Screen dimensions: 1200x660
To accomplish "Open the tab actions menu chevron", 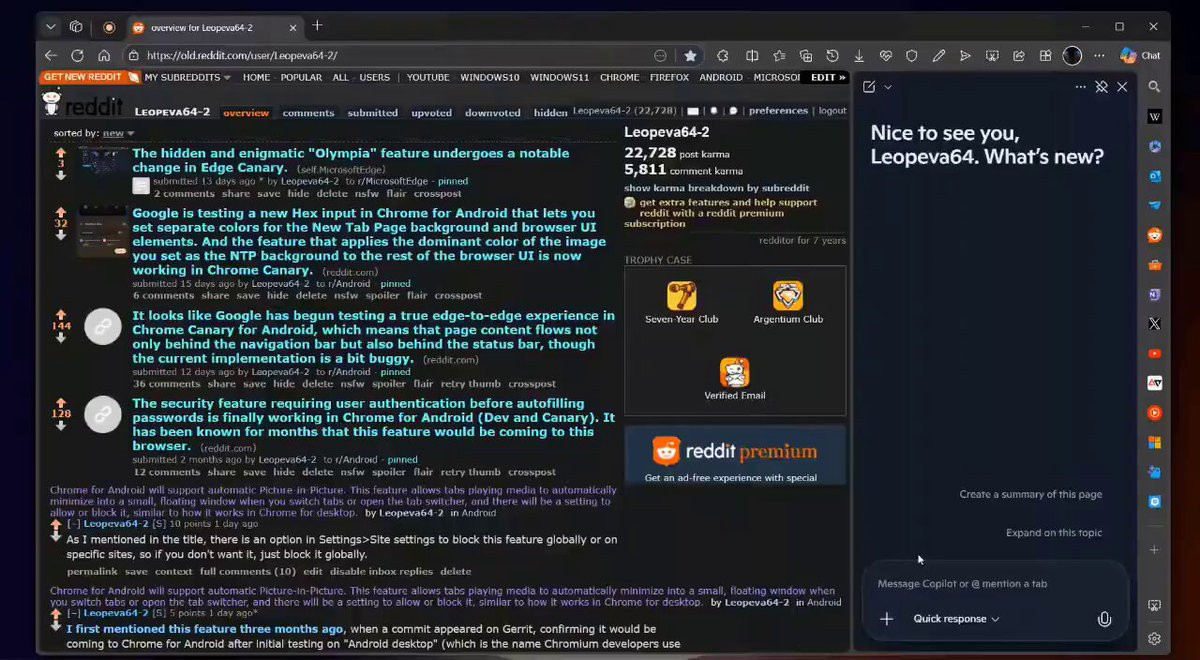I will point(51,27).
